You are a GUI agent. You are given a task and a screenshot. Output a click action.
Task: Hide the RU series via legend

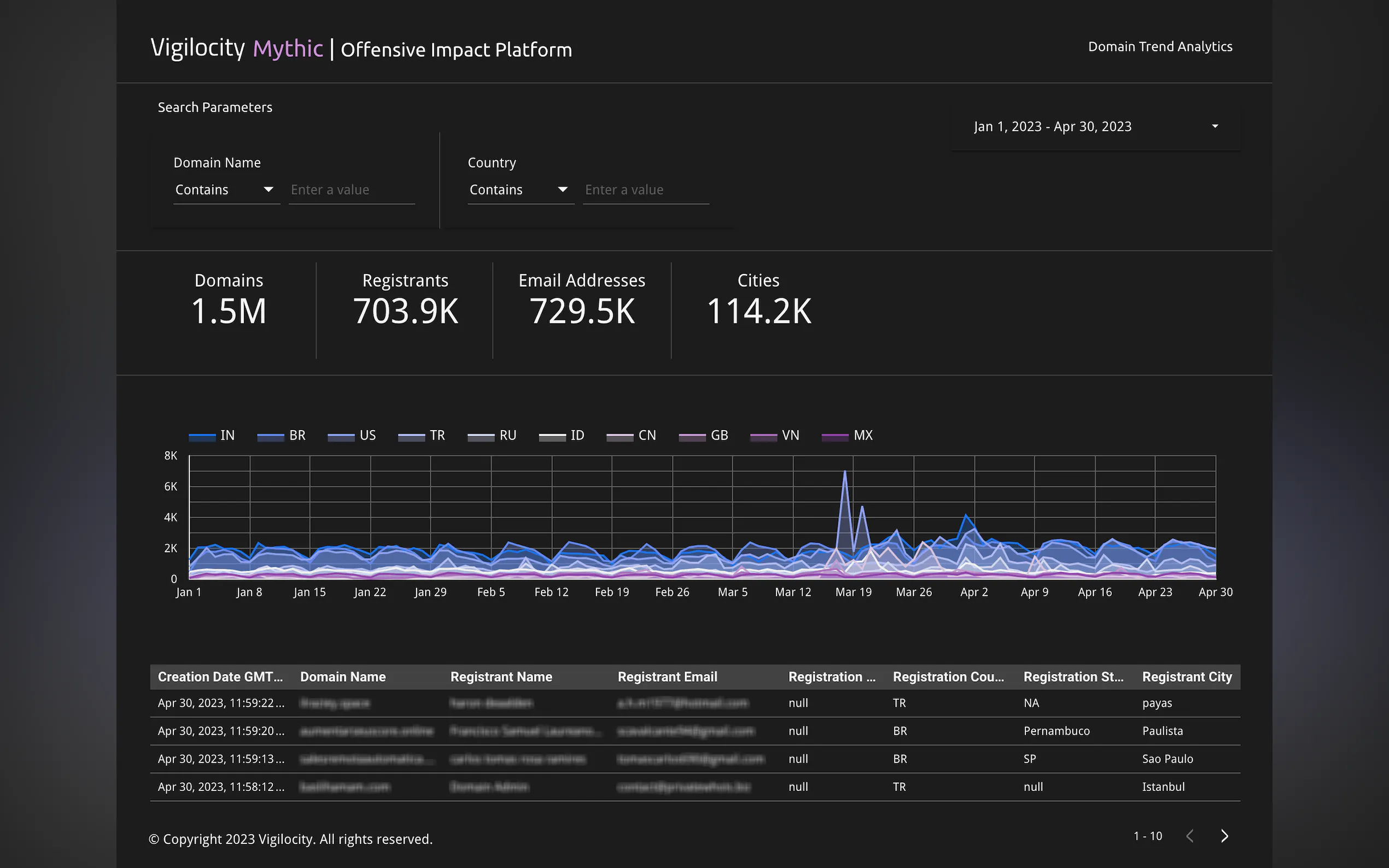pyautogui.click(x=507, y=436)
